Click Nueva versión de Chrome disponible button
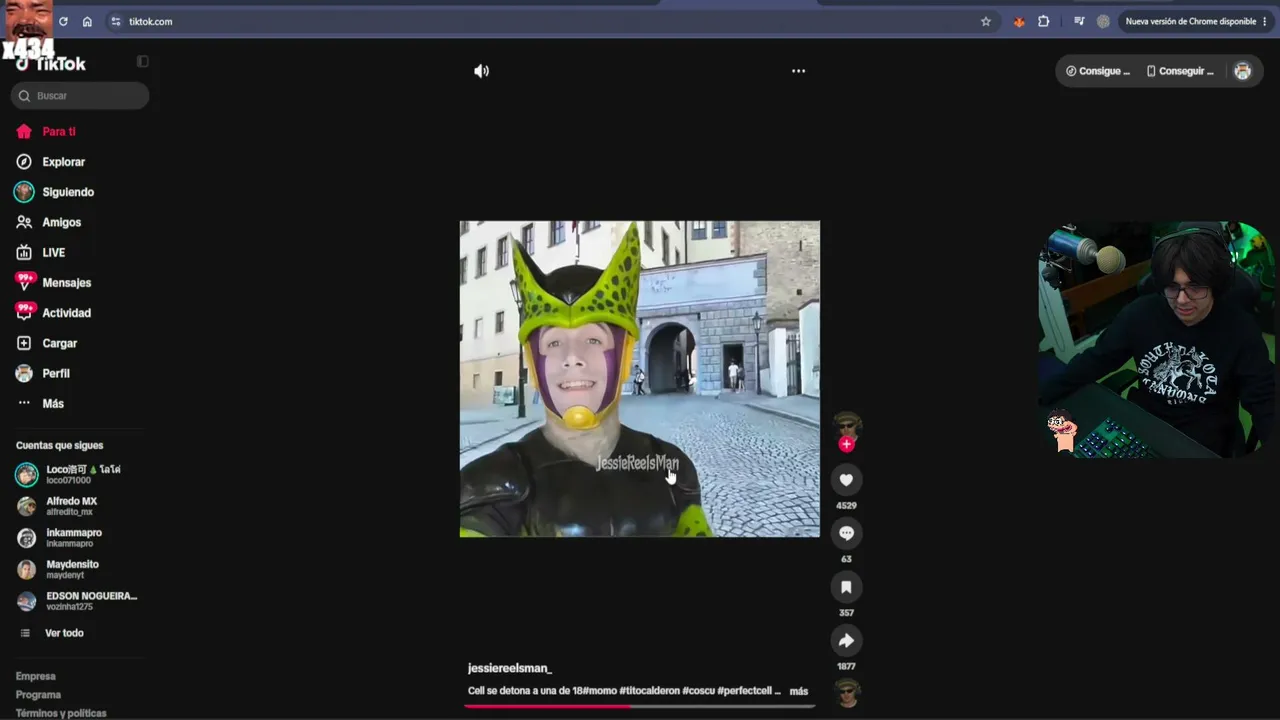The width and height of the screenshot is (1280, 720). click(1190, 21)
